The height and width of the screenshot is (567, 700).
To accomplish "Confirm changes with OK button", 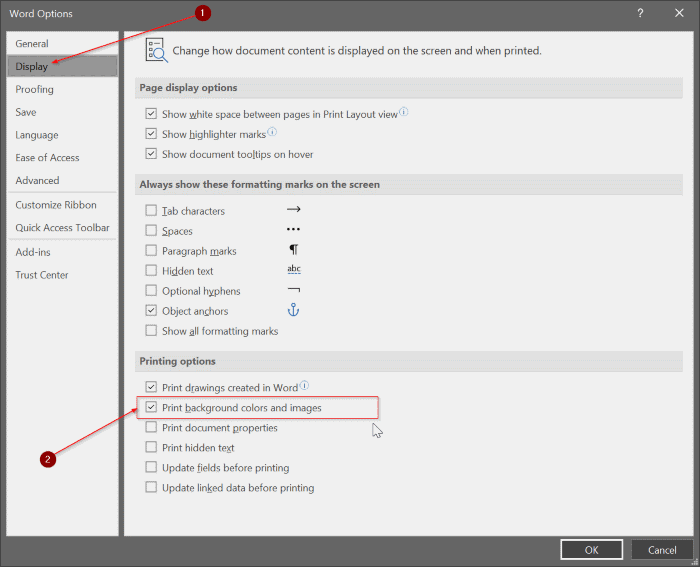I will [592, 550].
